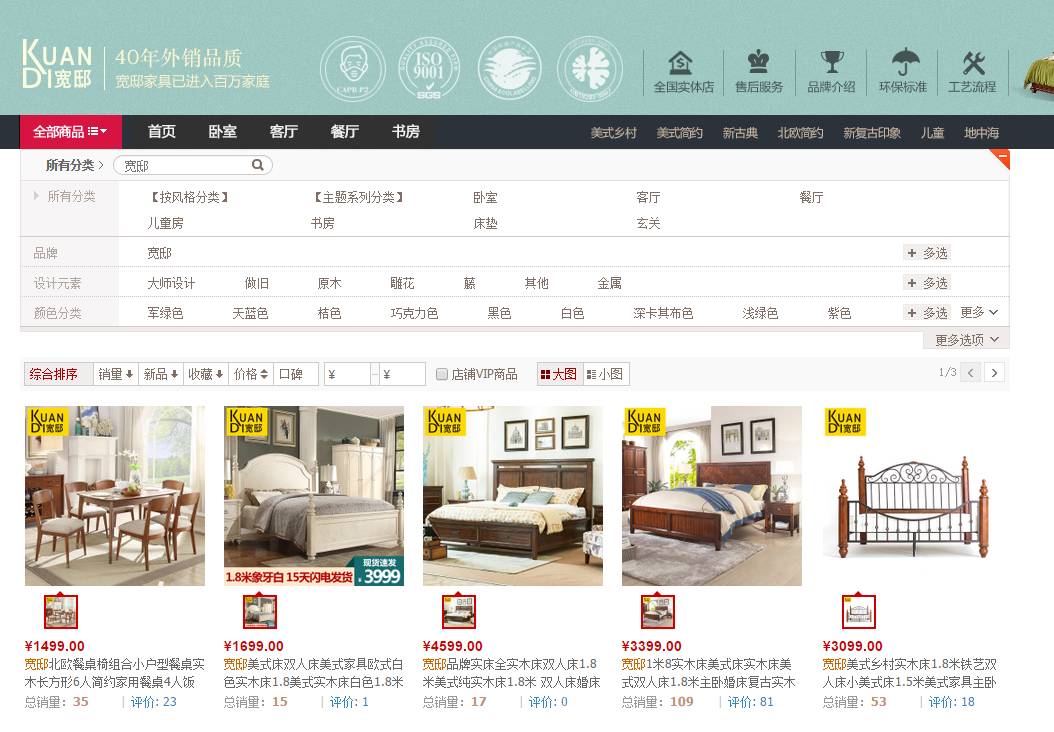Filter by 巧克力色 color option
Viewport: 1054px width, 732px height.
(x=414, y=313)
